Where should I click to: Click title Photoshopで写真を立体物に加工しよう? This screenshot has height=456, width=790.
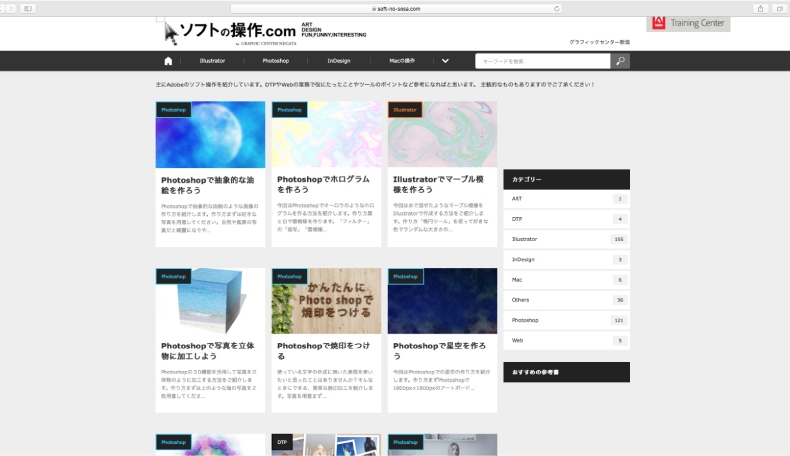208,351
